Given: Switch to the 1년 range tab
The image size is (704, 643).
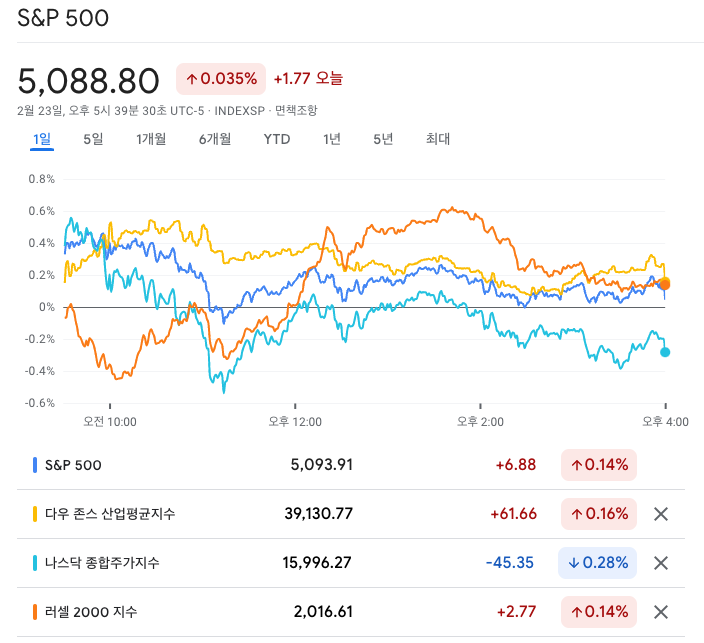Looking at the screenshot, I should 332,139.
